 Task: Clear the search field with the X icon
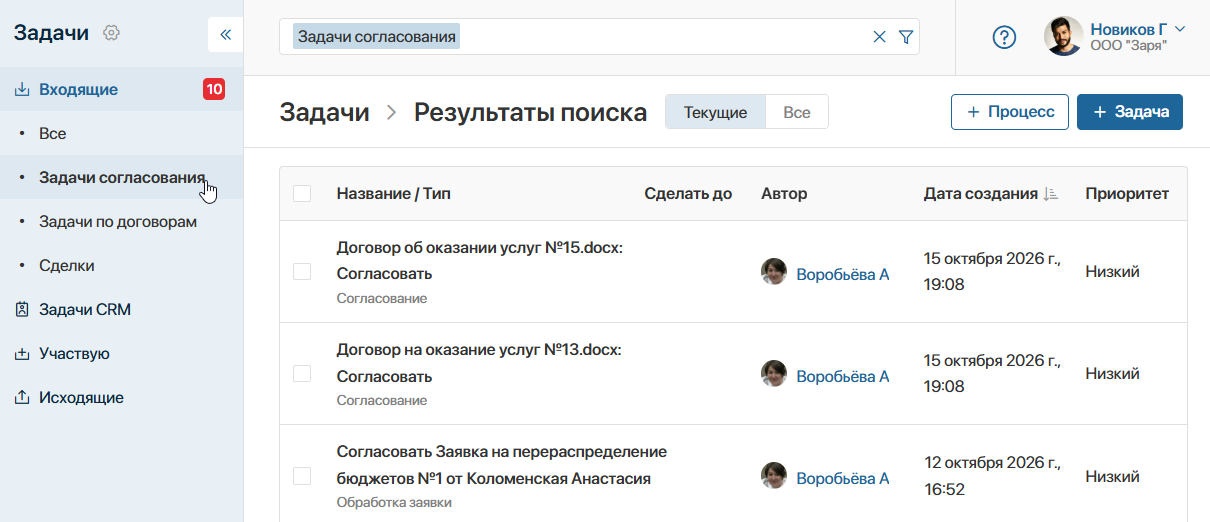click(x=880, y=37)
